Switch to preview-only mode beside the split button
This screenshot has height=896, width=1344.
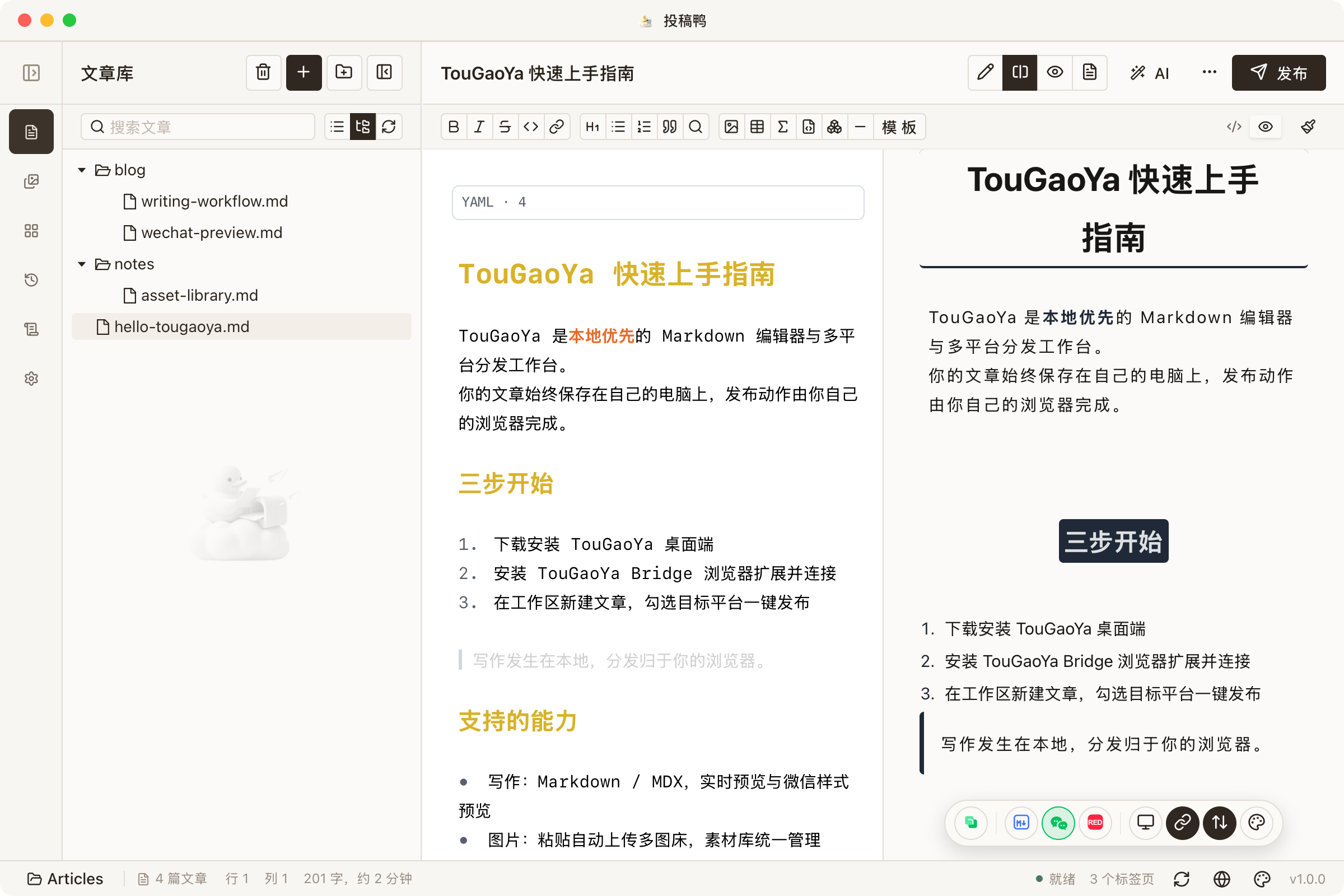(x=1055, y=73)
